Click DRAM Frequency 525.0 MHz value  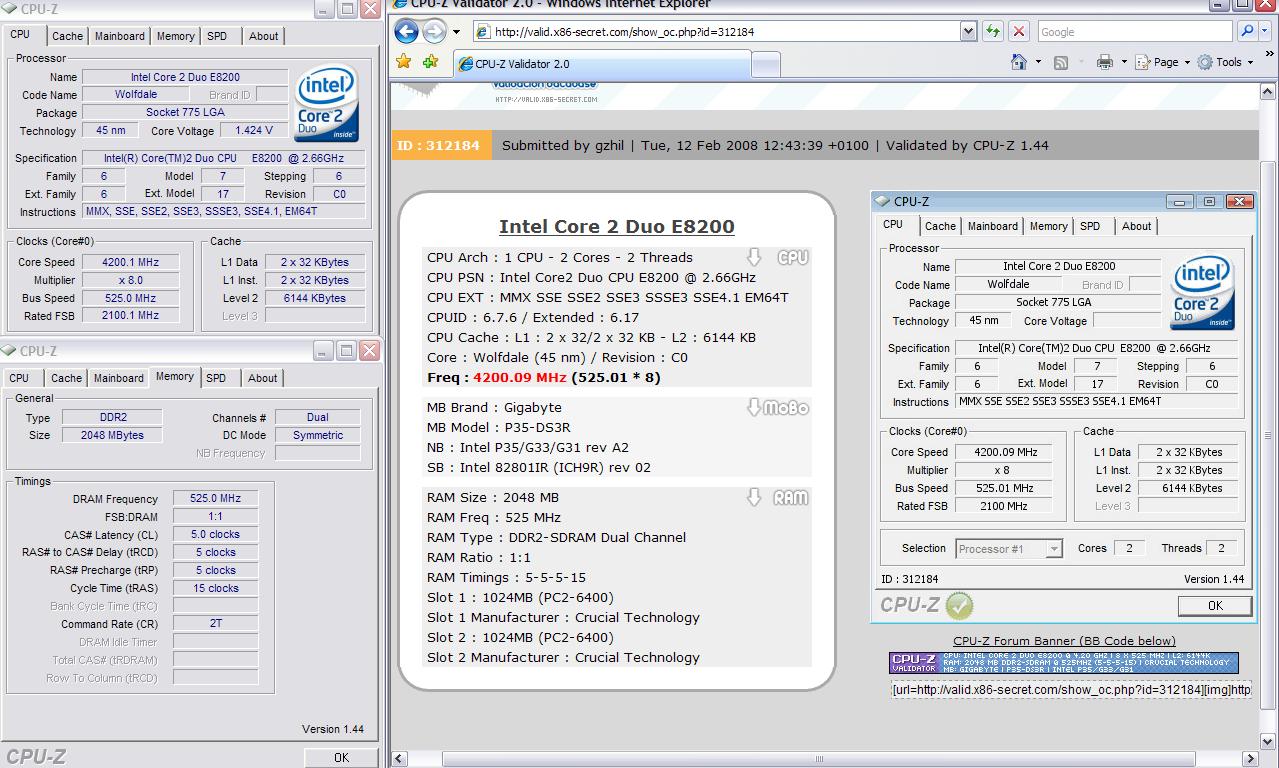(x=216, y=498)
